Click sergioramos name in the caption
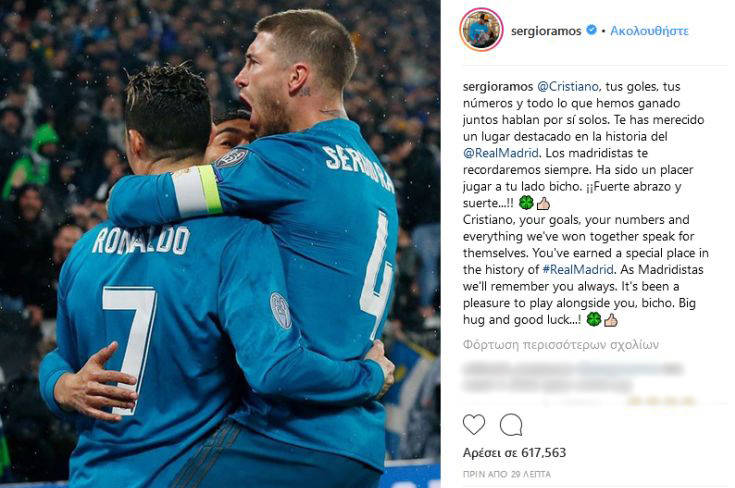Viewport: 735px width, 488px height. tap(498, 87)
